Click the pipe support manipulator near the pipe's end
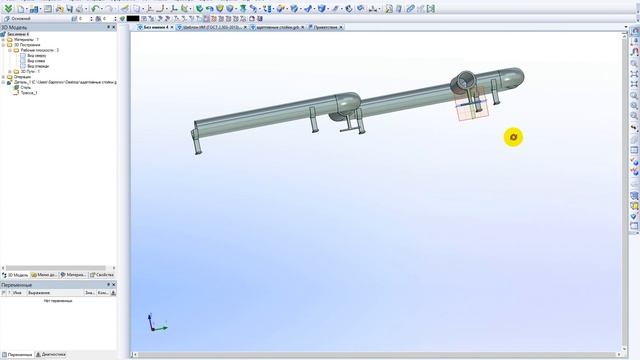This screenshot has height=360, width=640. point(472,104)
